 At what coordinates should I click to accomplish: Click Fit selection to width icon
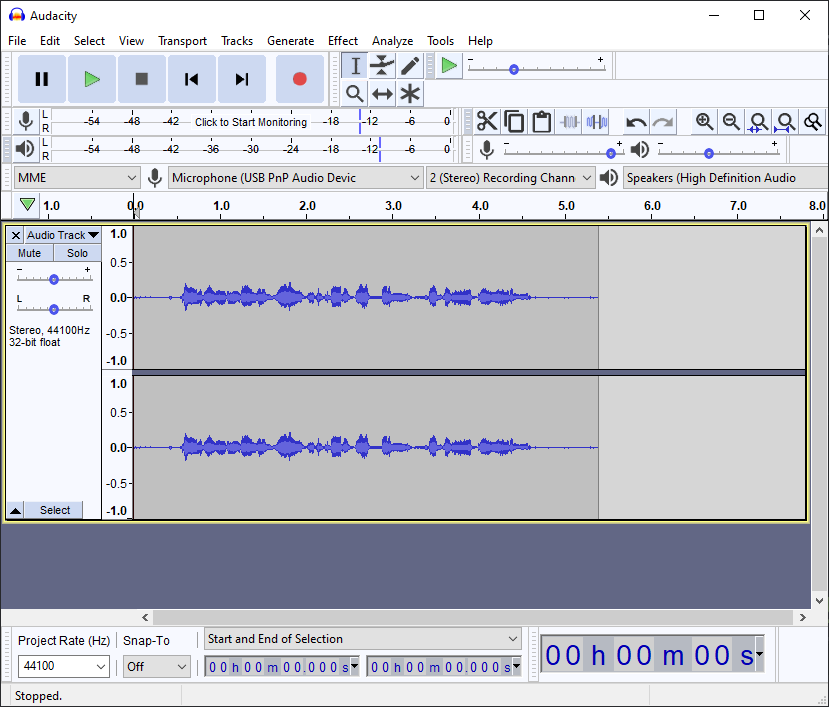pos(759,122)
